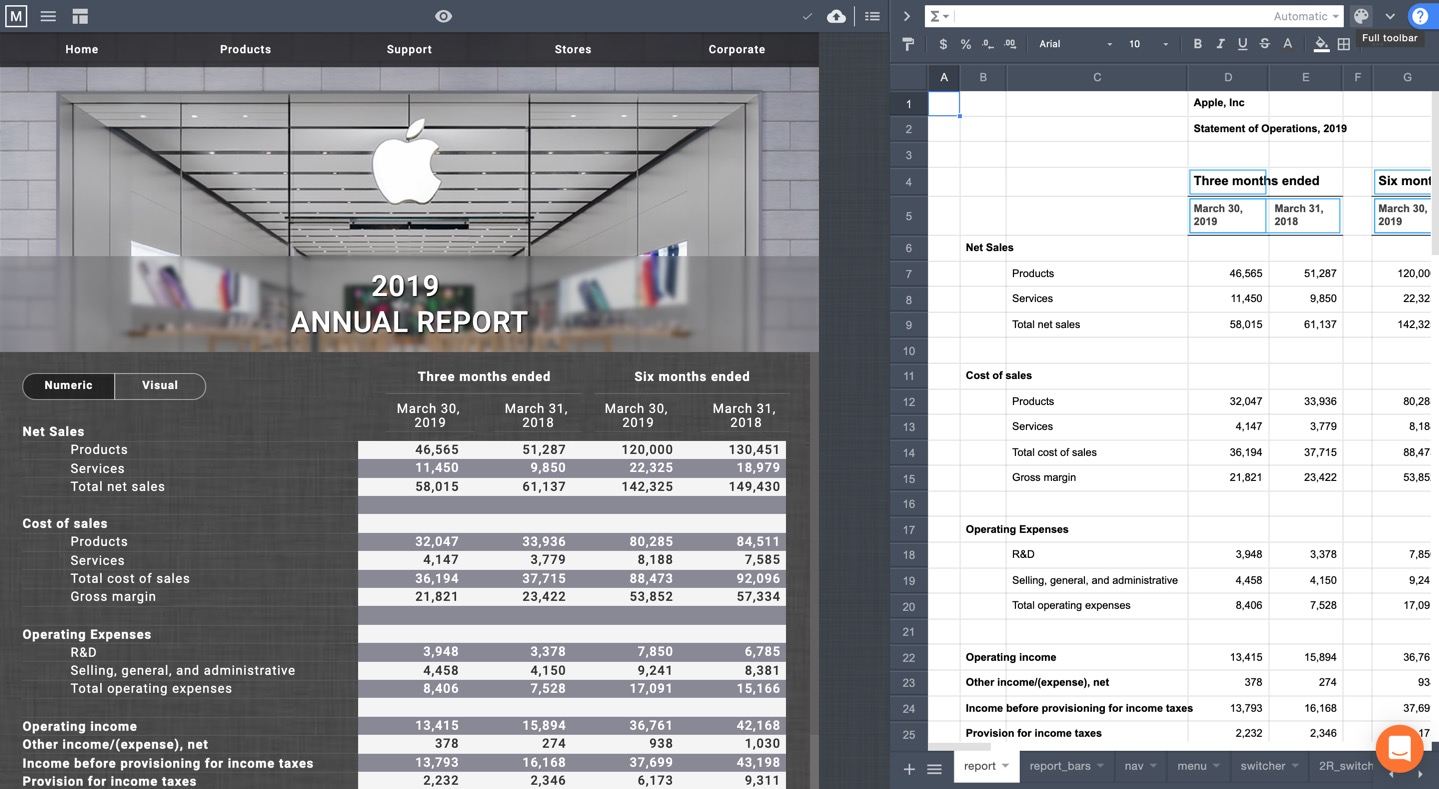
Task: Open the Arial font dropdown
Action: point(1075,44)
